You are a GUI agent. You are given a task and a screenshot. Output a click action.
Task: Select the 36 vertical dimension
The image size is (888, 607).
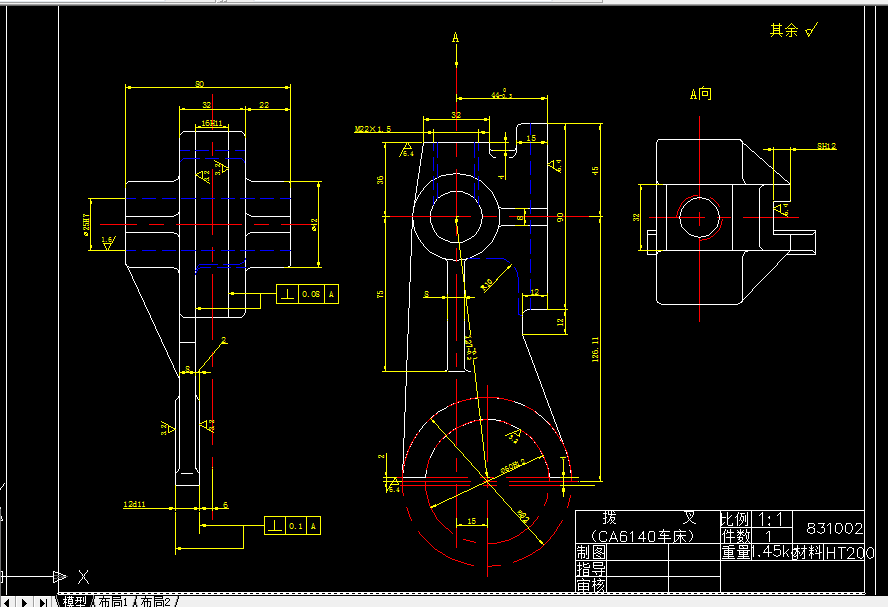pyautogui.click(x=380, y=179)
